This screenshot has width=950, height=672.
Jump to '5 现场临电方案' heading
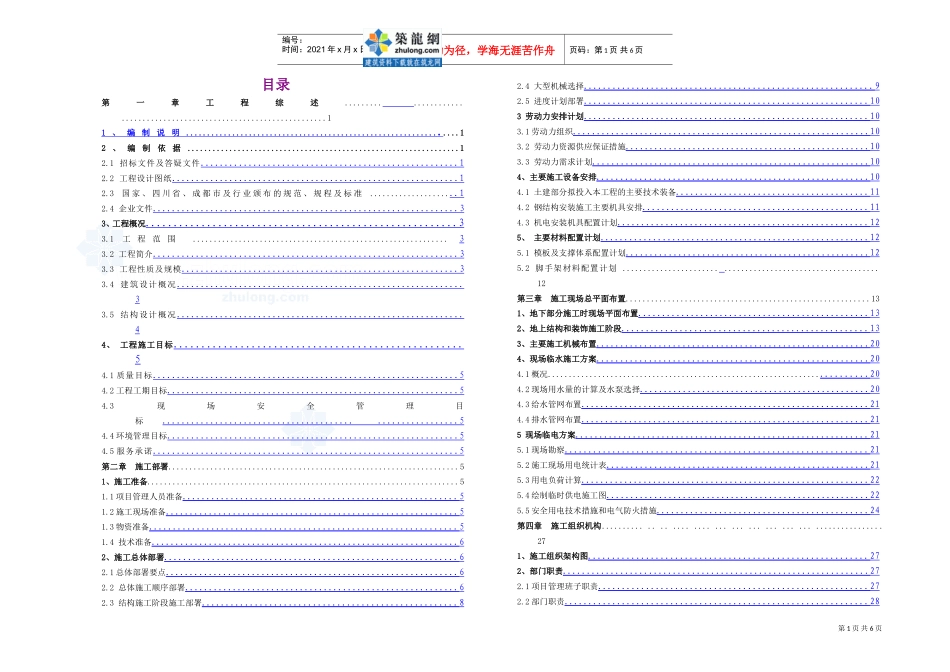click(698, 434)
